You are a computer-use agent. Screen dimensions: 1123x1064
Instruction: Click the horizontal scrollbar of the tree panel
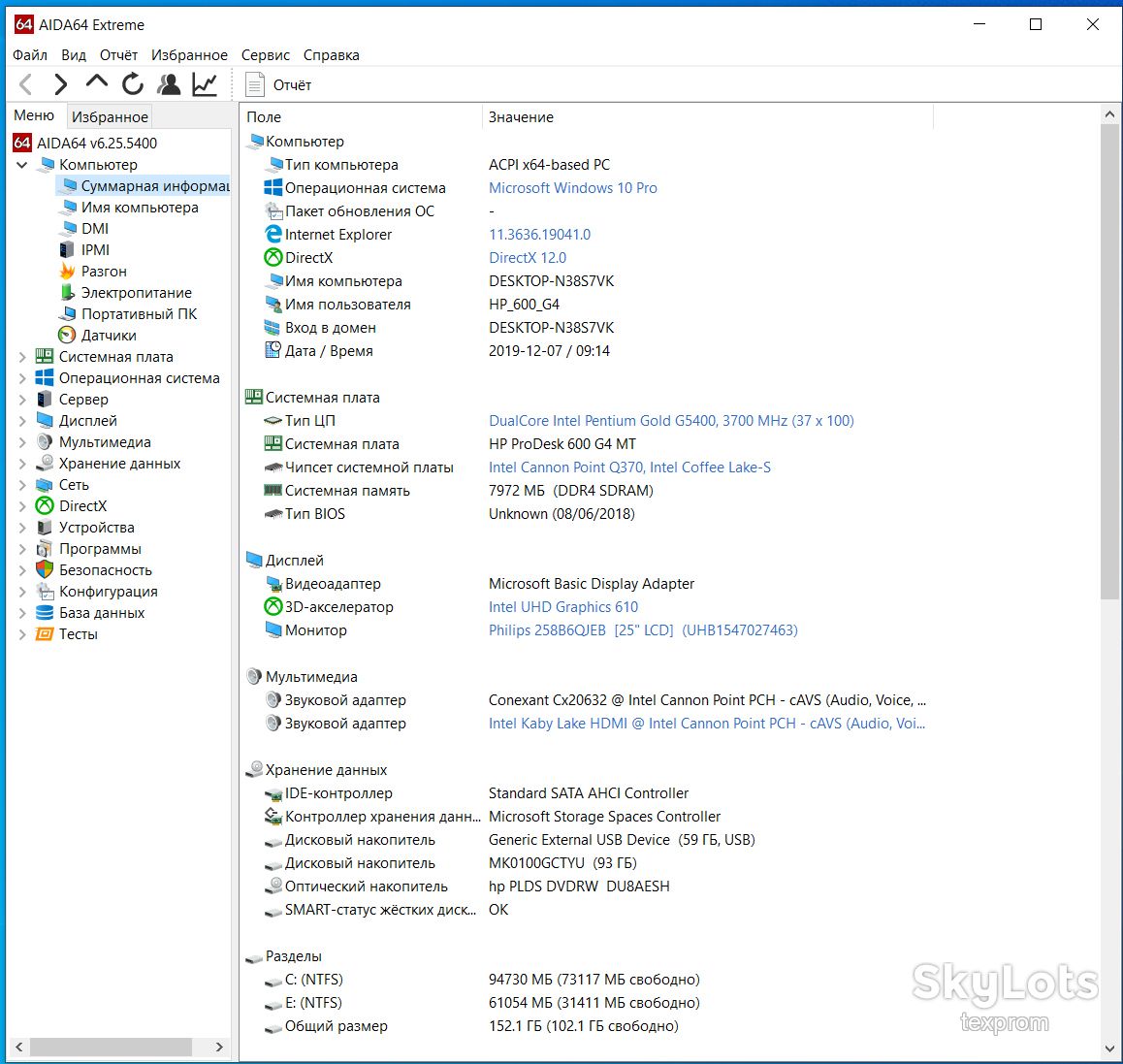coord(111,1047)
